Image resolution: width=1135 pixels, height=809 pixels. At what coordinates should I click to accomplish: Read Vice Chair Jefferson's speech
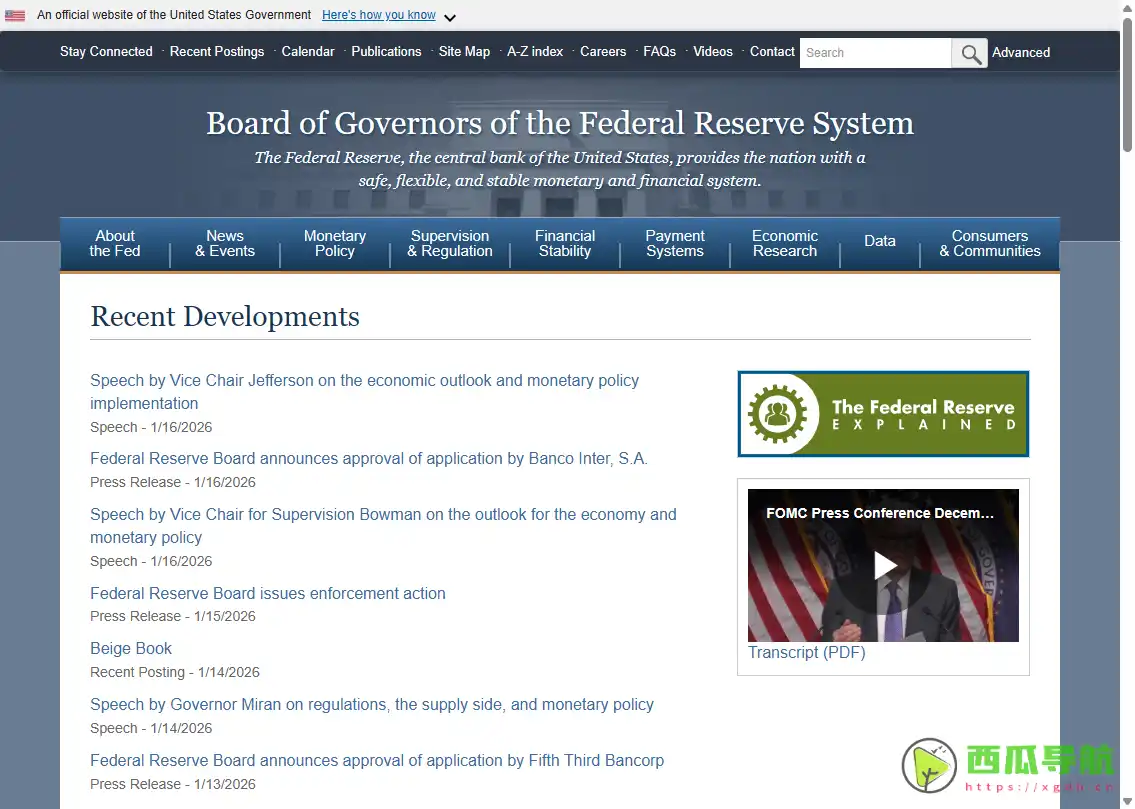click(x=364, y=381)
